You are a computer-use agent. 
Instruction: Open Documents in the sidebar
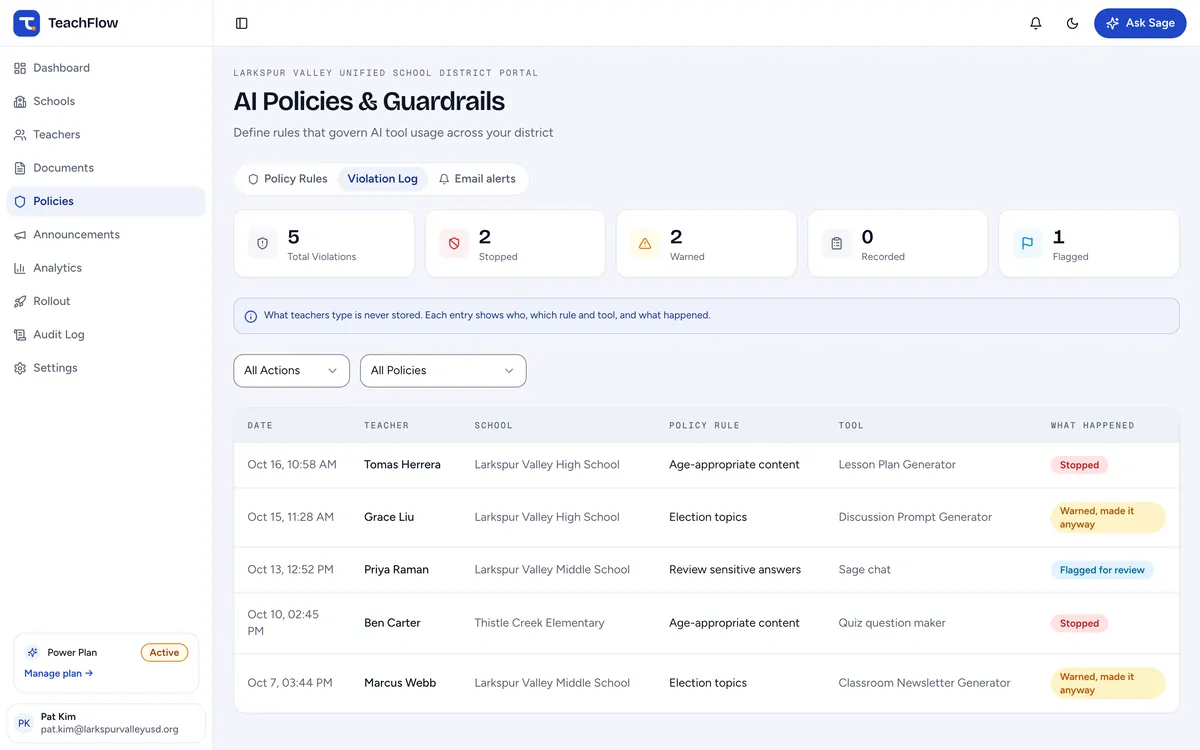coord(106,168)
